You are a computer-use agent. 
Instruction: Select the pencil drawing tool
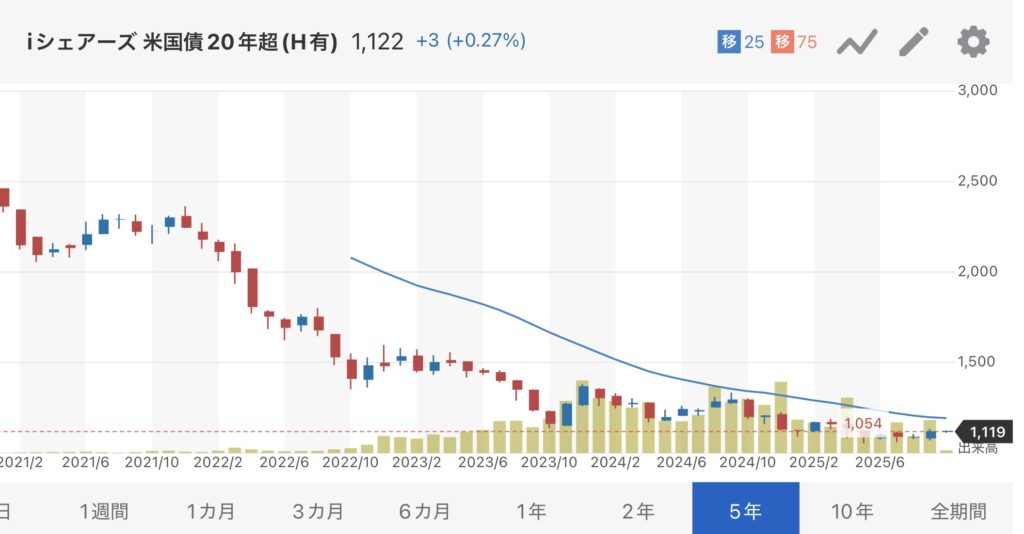pos(914,42)
